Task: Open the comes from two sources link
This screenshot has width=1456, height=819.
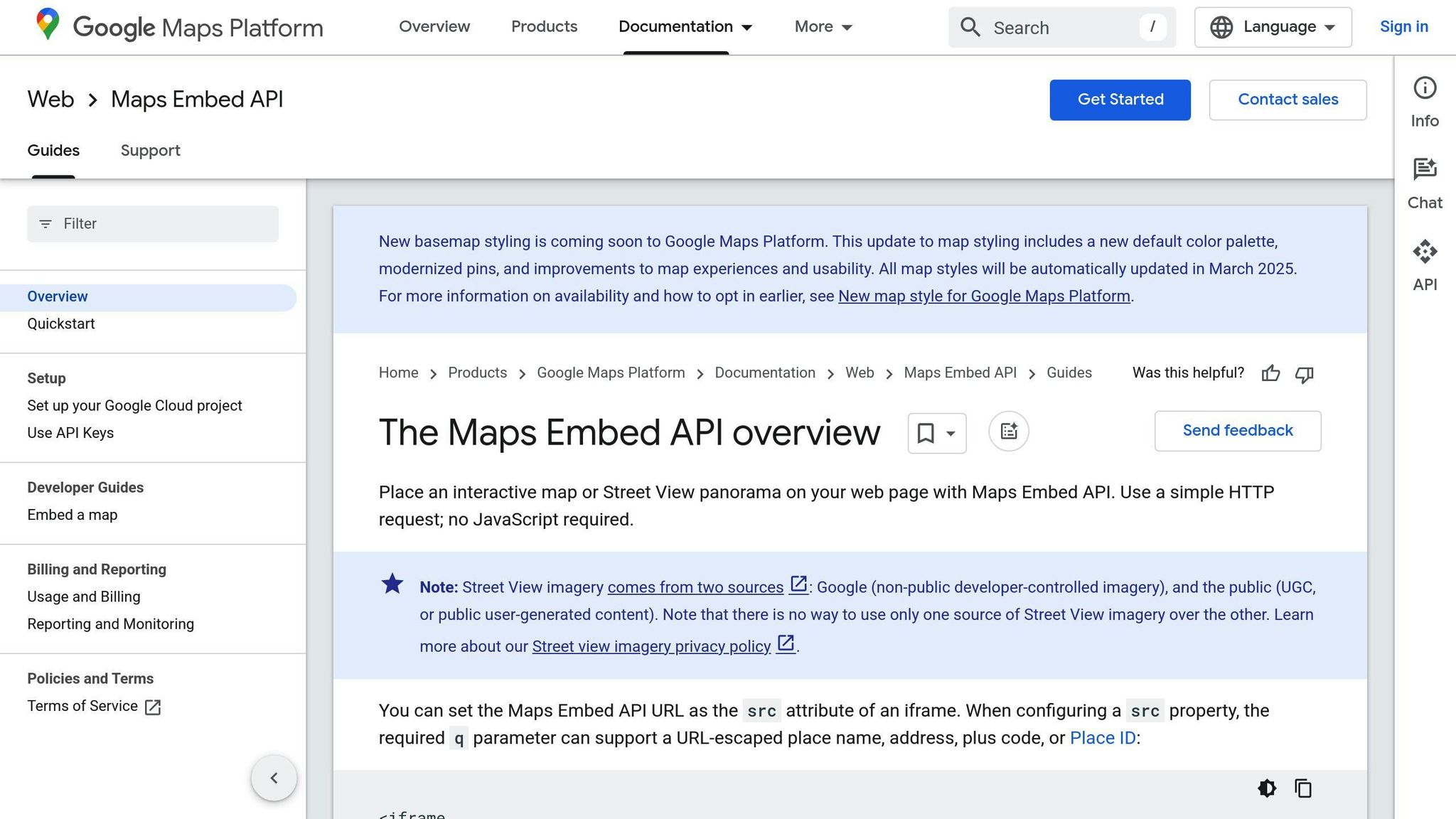Action: [695, 588]
